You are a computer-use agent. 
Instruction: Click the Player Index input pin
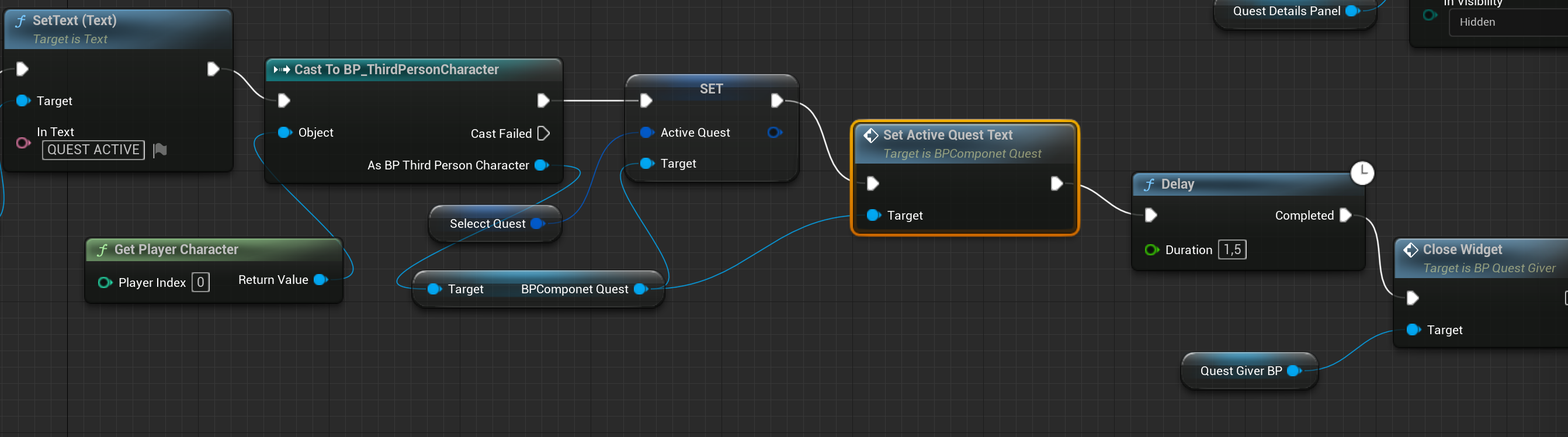[105, 282]
